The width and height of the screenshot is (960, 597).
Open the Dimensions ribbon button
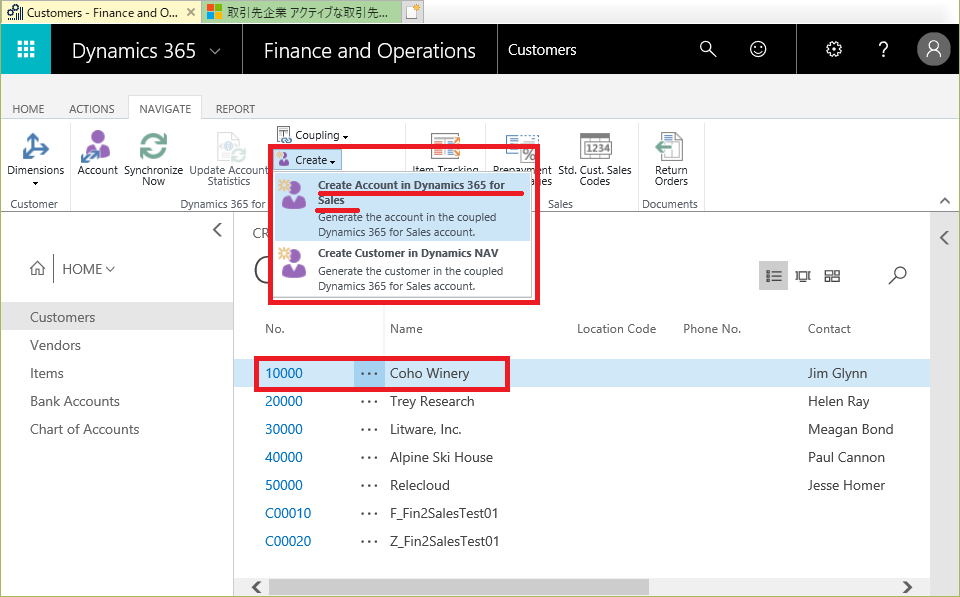[36, 159]
